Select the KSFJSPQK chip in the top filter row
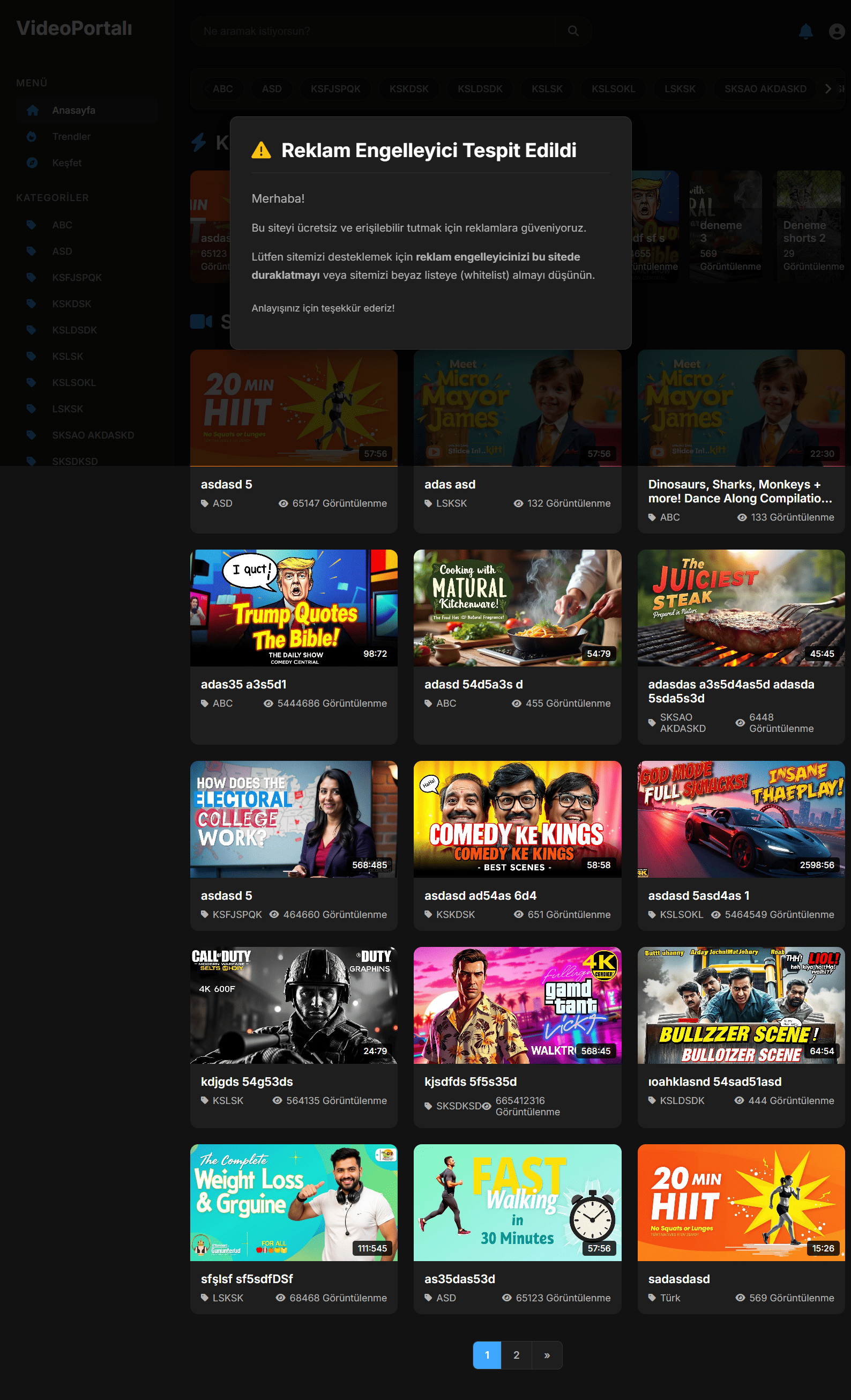Image resolution: width=851 pixels, height=1400 pixels. pyautogui.click(x=335, y=88)
